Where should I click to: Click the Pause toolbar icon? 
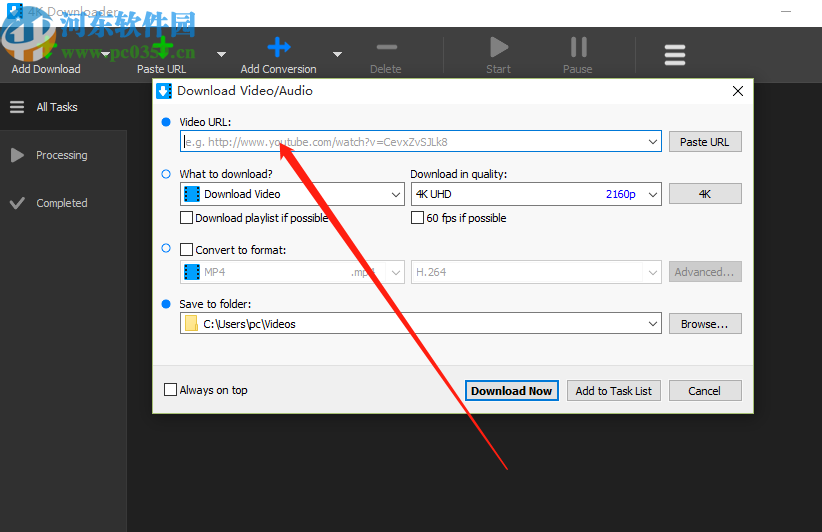(578, 47)
